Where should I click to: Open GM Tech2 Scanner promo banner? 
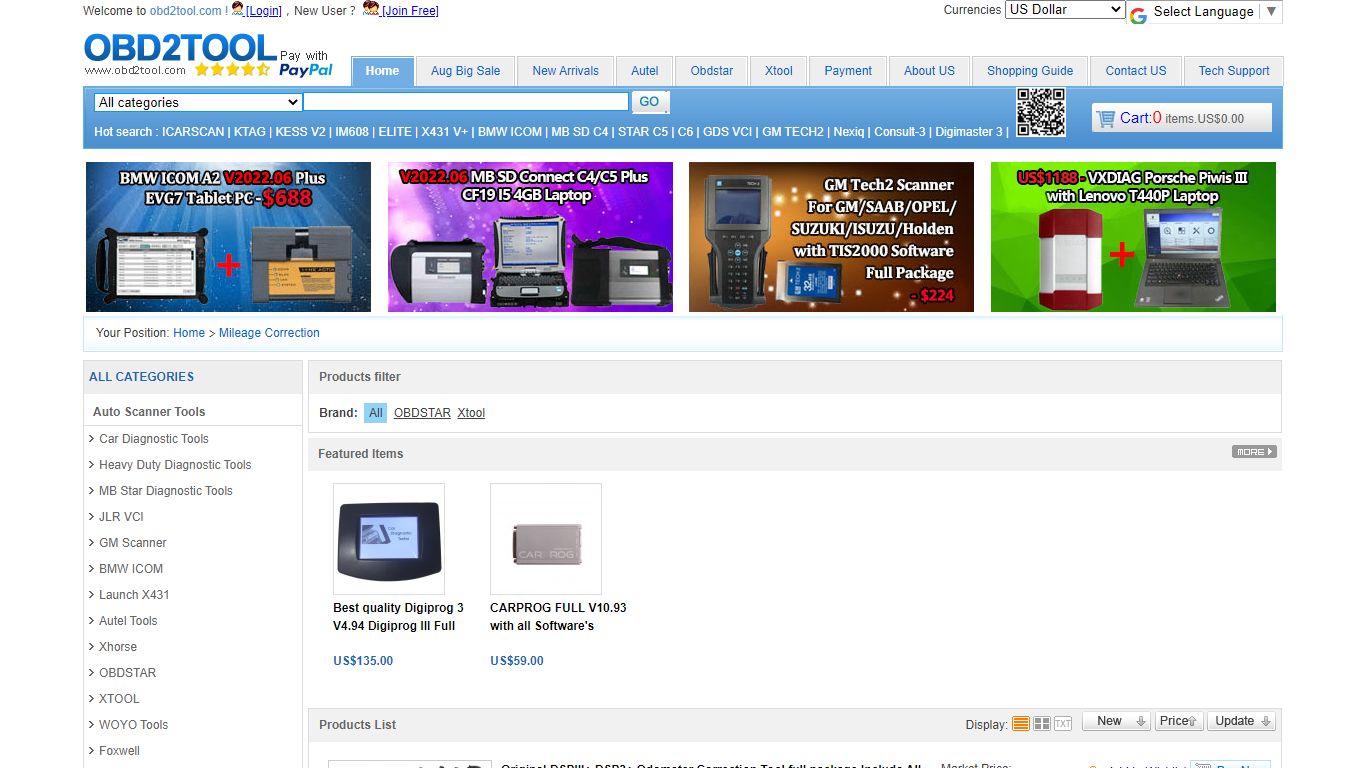(x=831, y=237)
